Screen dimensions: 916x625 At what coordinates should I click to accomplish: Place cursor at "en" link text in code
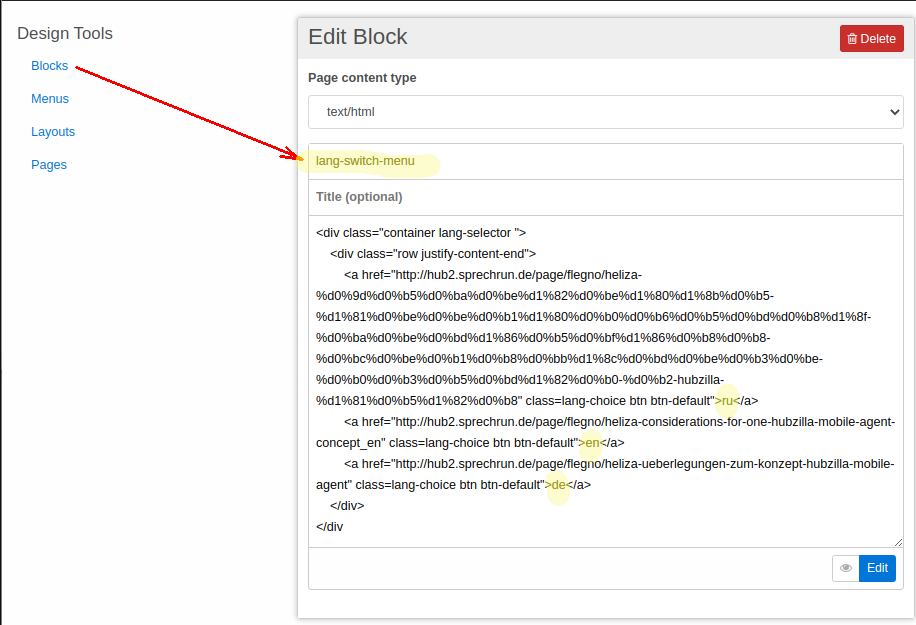[592, 442]
